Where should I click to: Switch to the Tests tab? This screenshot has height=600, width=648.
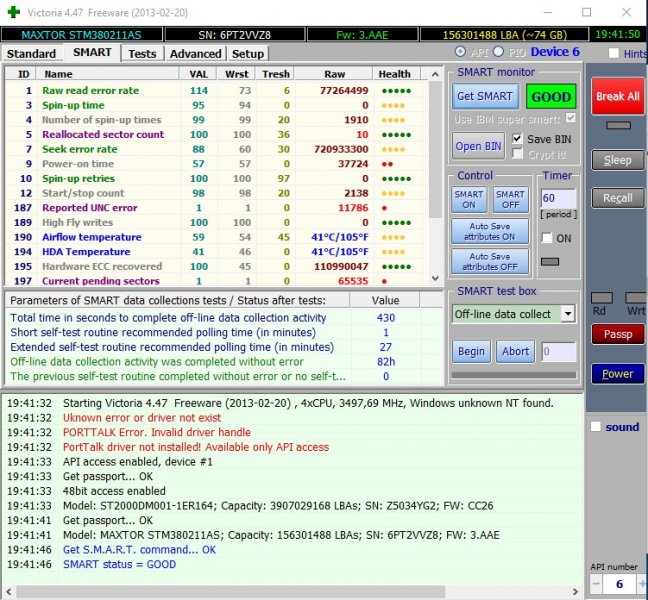(x=142, y=53)
